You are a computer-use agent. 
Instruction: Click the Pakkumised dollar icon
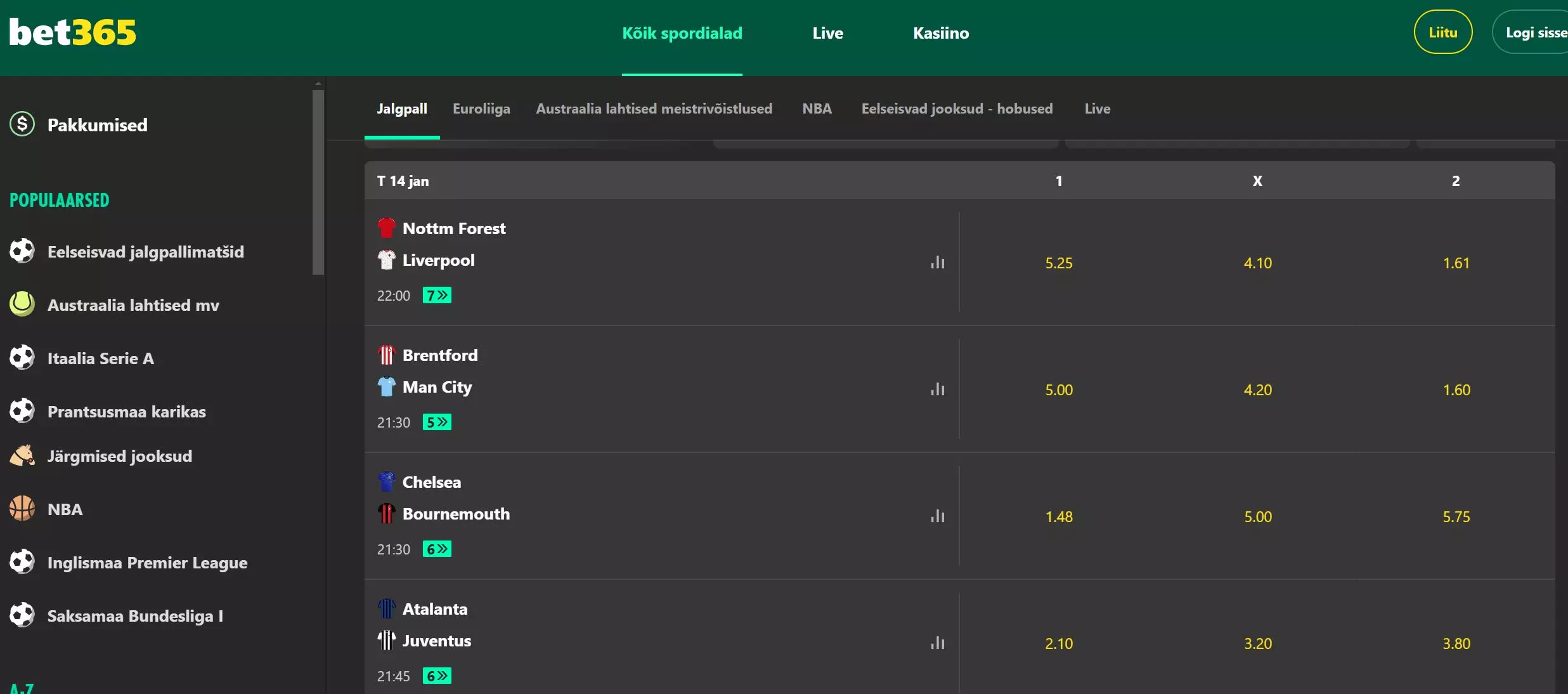coord(22,124)
